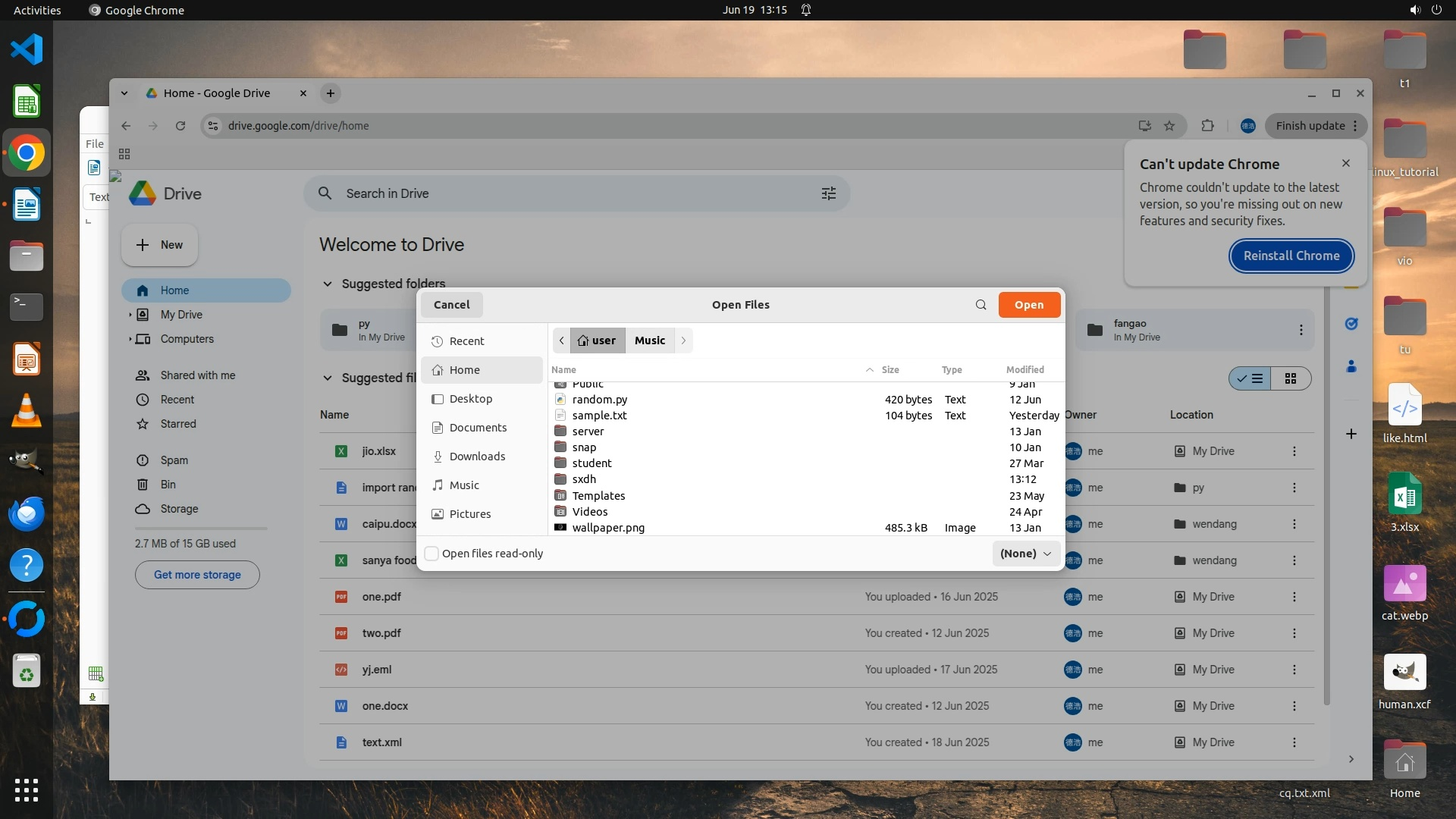Viewport: 1456px width, 819px height.
Task: Click the Reinstall Chrome button
Action: click(x=1291, y=256)
